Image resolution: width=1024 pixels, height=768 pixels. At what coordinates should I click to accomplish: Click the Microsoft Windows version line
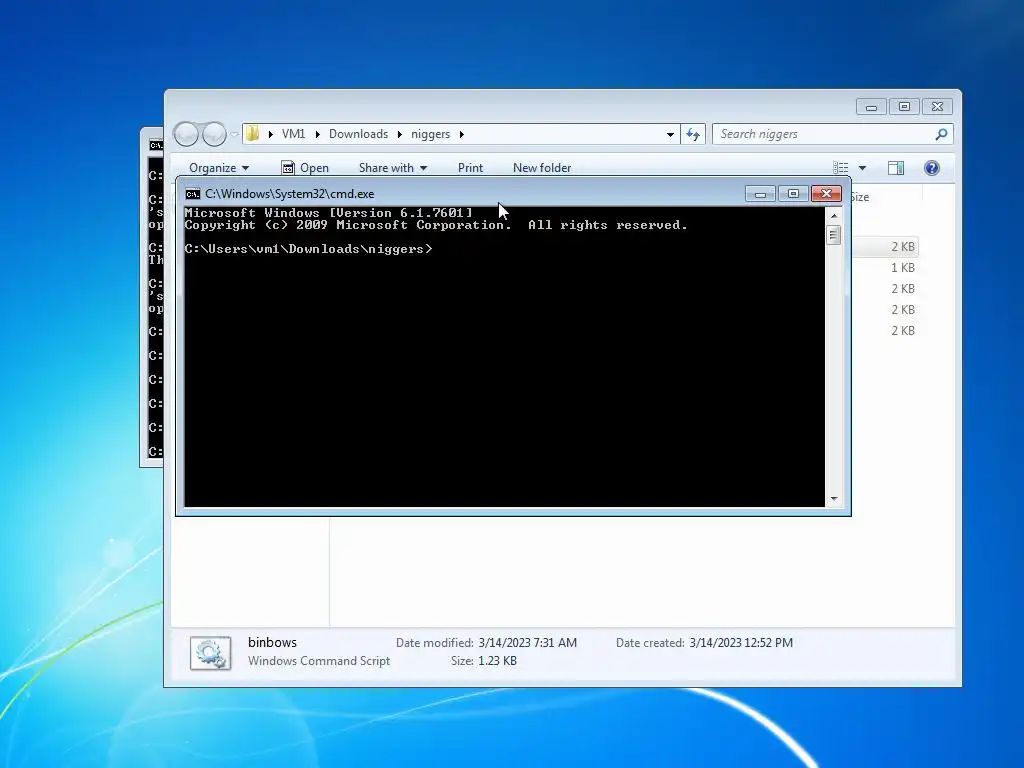(328, 213)
